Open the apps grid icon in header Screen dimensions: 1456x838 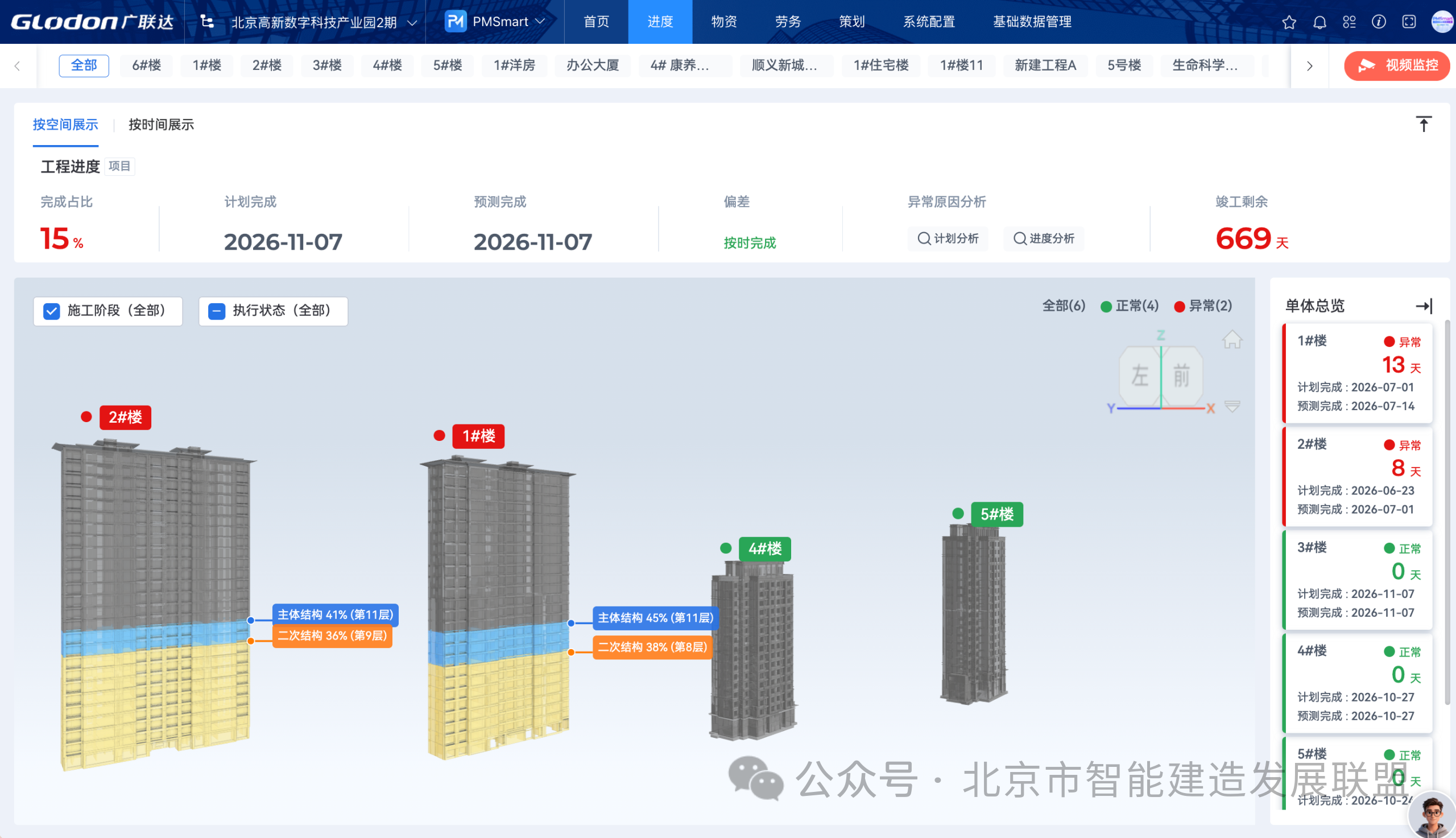coord(1349,22)
